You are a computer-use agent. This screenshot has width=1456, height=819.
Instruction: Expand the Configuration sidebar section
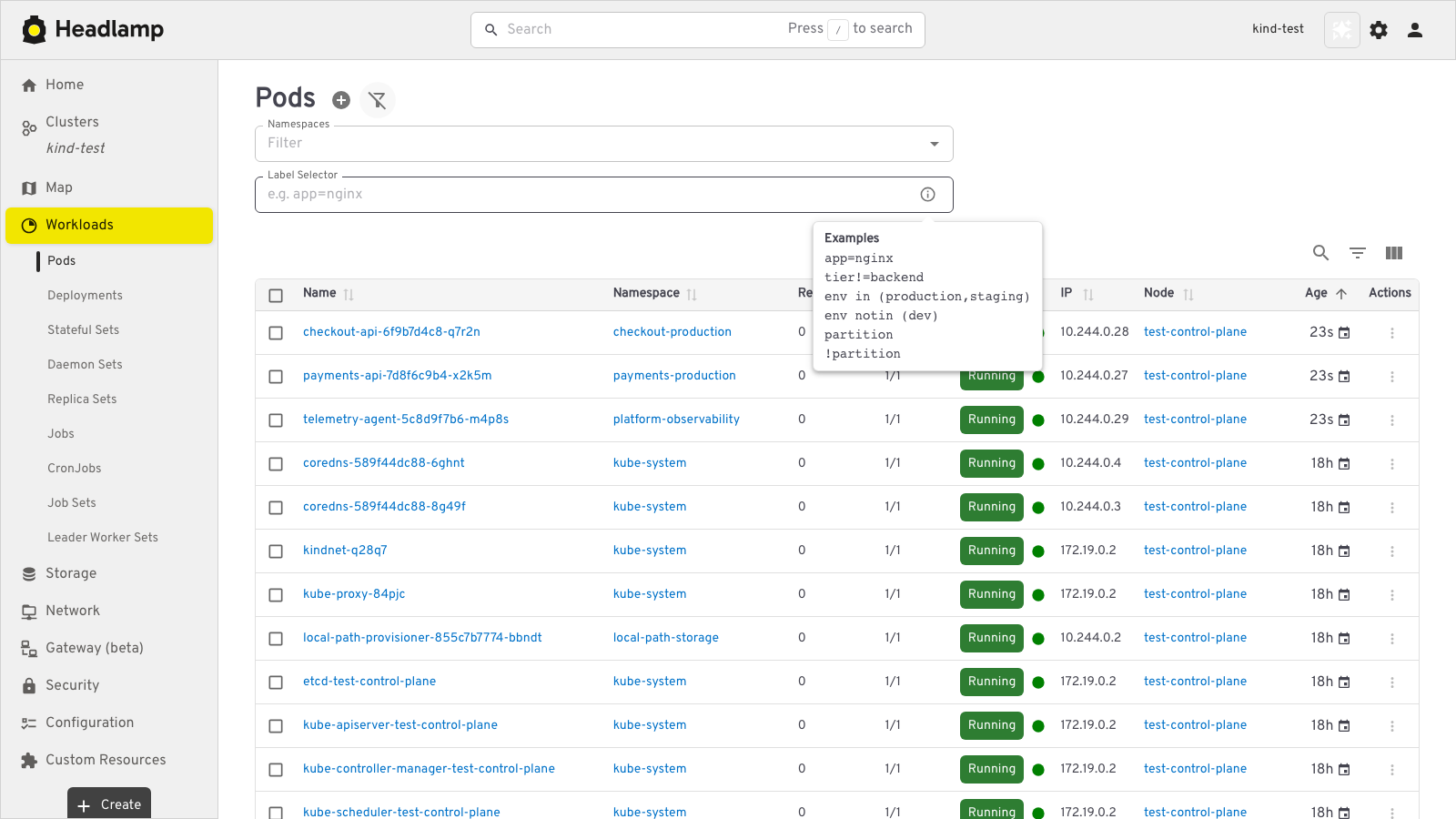(109, 723)
